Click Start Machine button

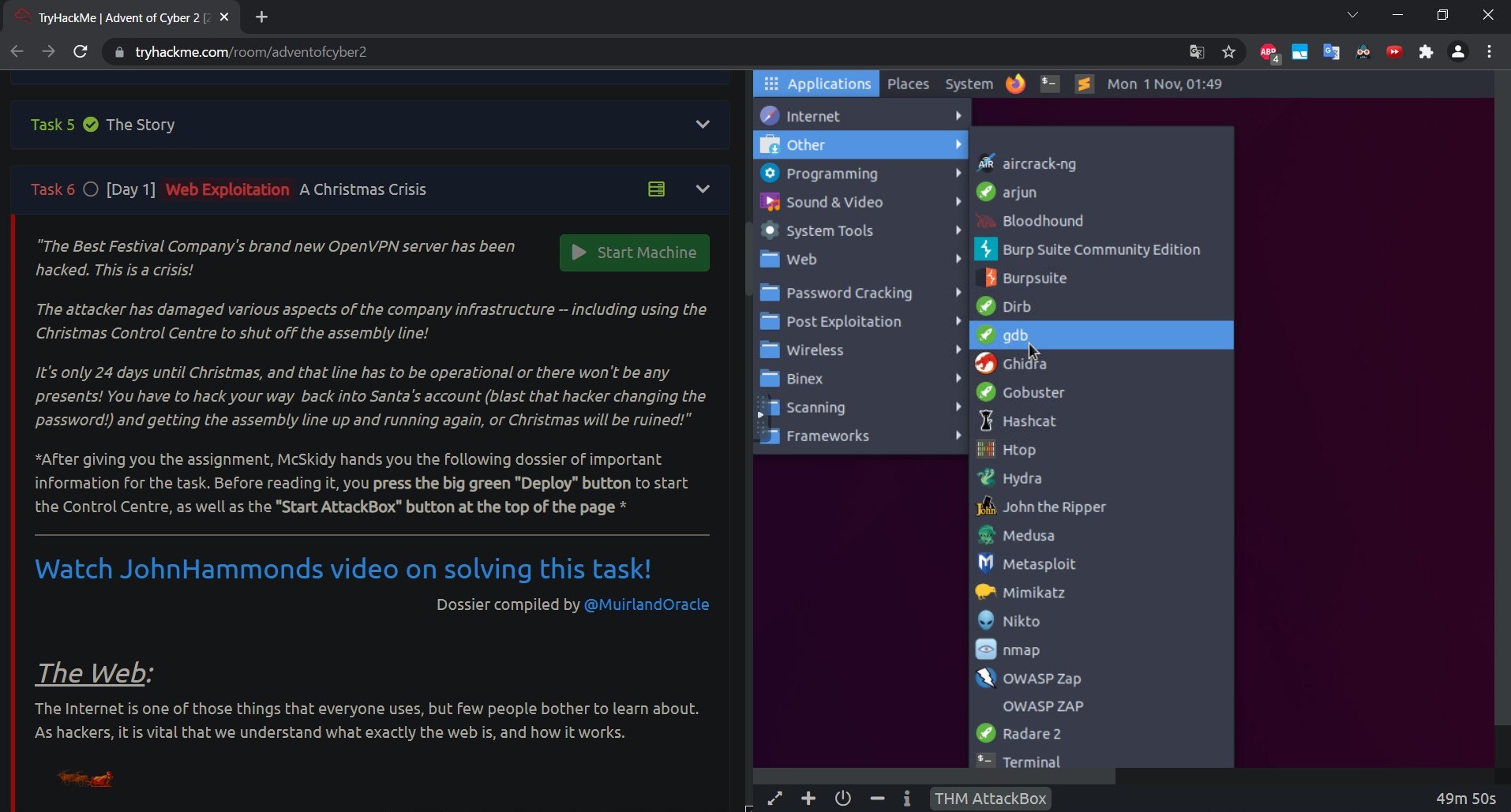click(634, 253)
